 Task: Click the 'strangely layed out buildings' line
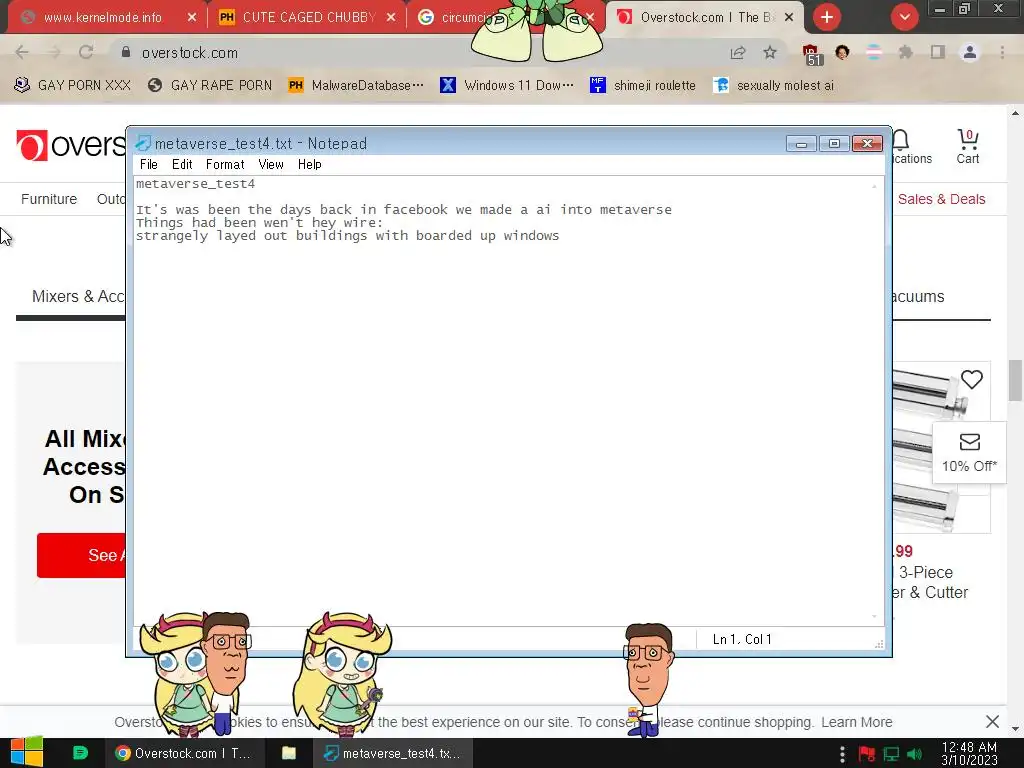(347, 236)
